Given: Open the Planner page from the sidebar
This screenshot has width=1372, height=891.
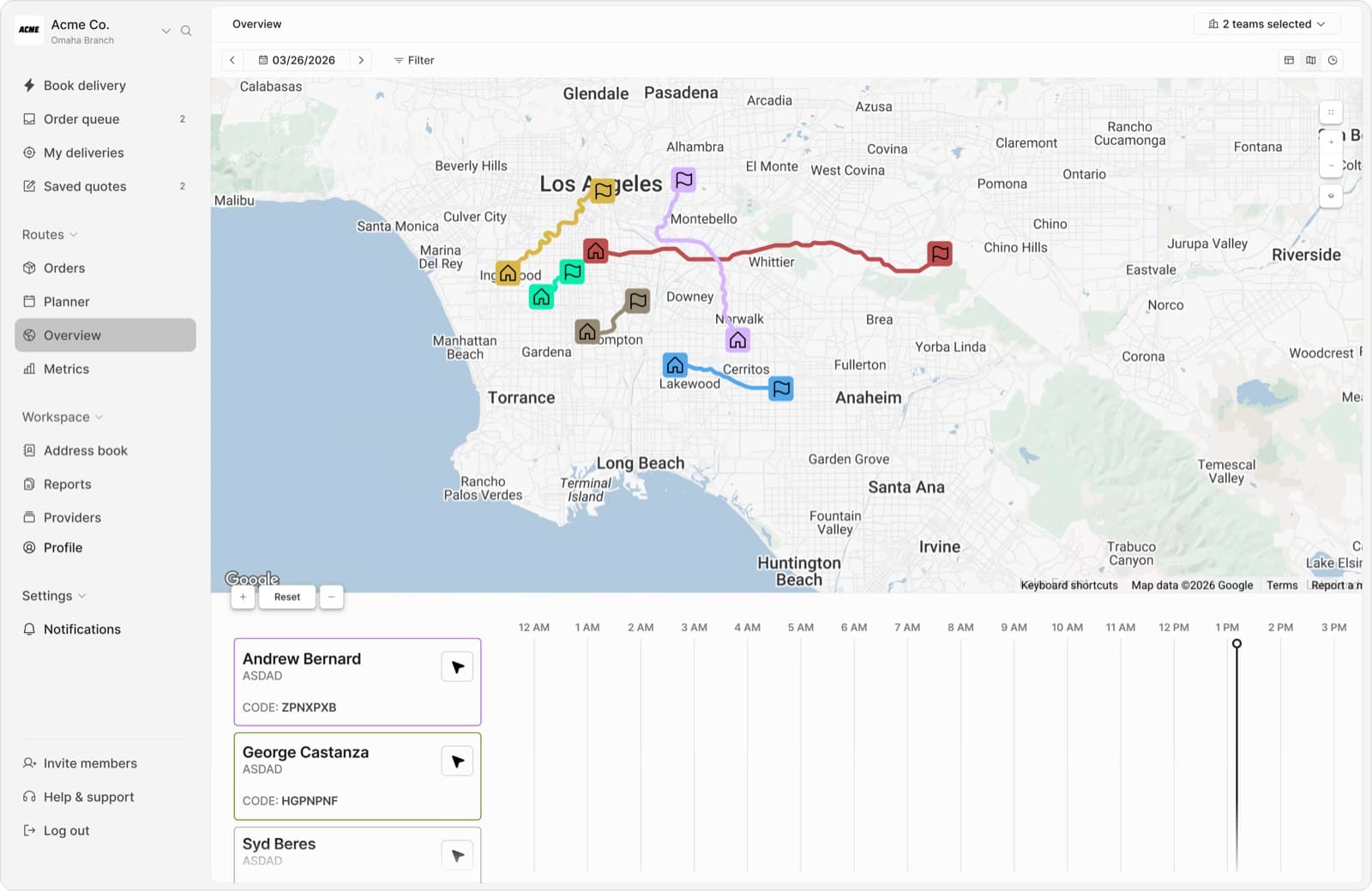Looking at the screenshot, I should pos(67,301).
